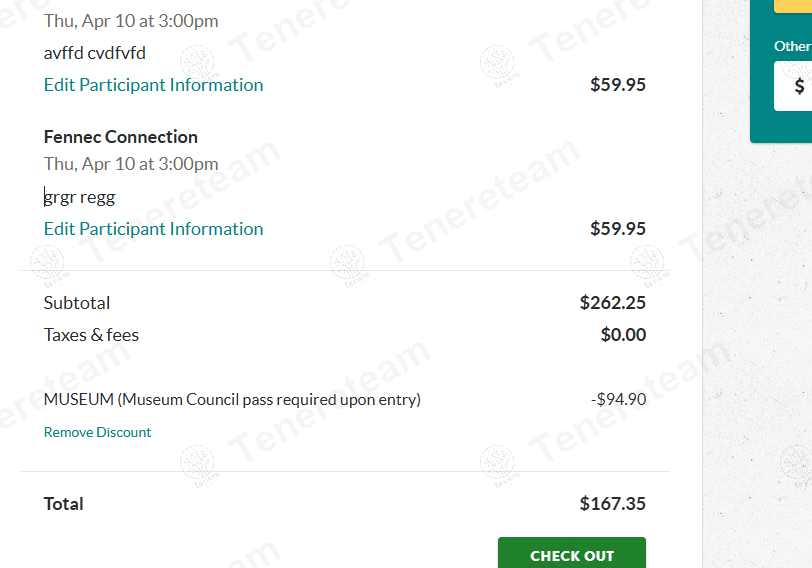Click the participant name avffd cvdfvfd

point(94,53)
